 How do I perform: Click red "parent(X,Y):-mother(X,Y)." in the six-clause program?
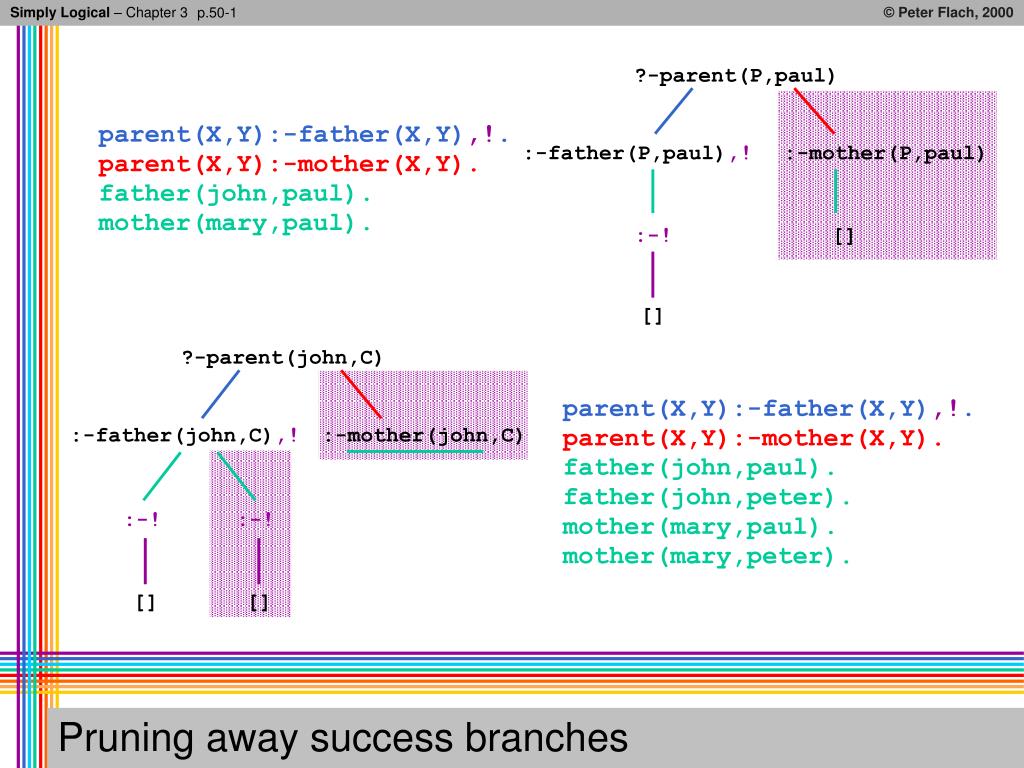752,438
